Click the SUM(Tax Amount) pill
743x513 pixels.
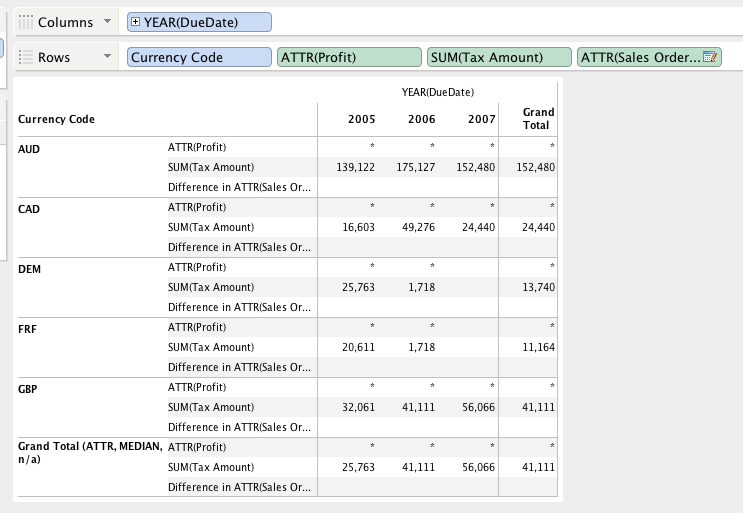(498, 57)
